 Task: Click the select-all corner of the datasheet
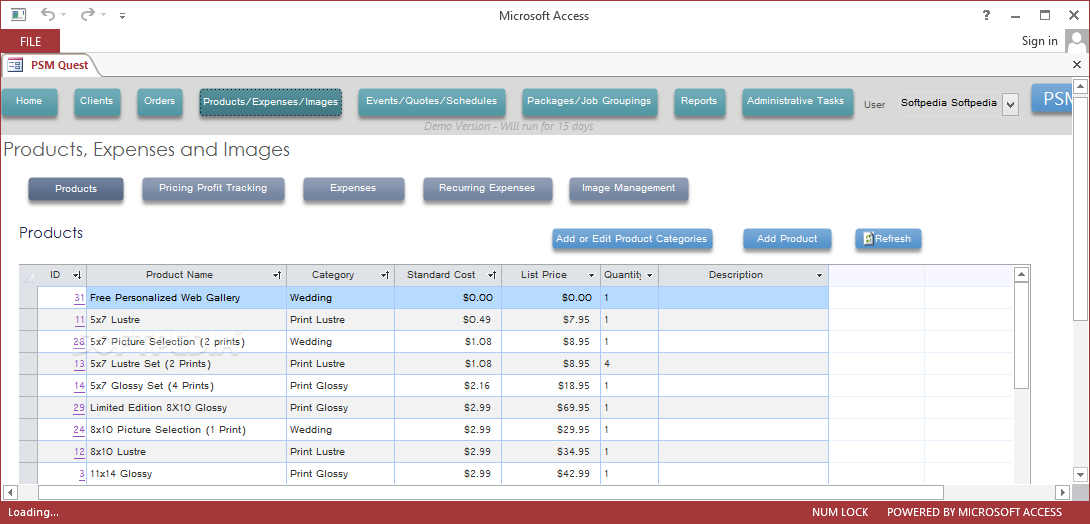coord(29,275)
